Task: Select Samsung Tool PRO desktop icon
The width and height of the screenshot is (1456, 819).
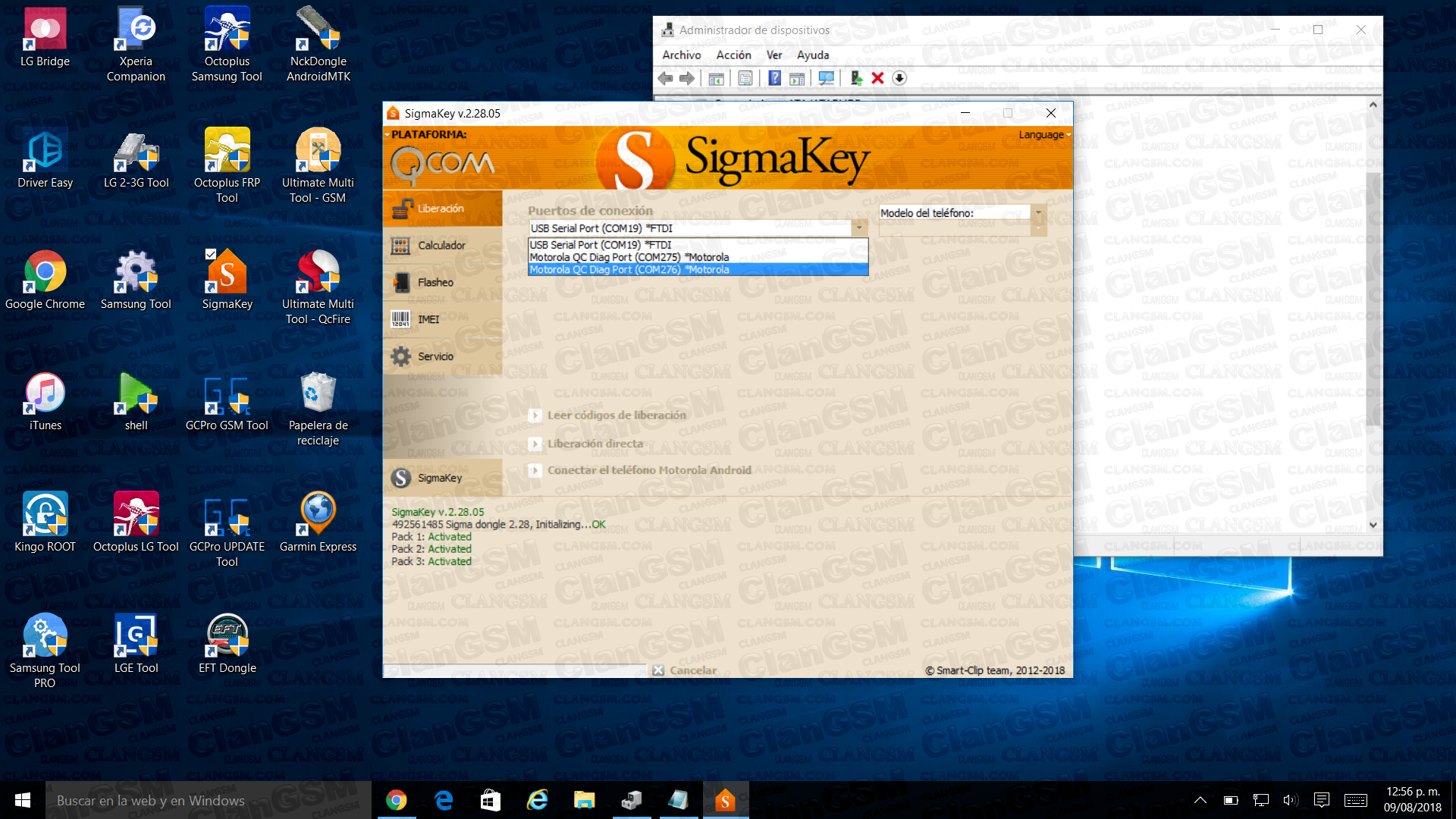Action: [45, 652]
